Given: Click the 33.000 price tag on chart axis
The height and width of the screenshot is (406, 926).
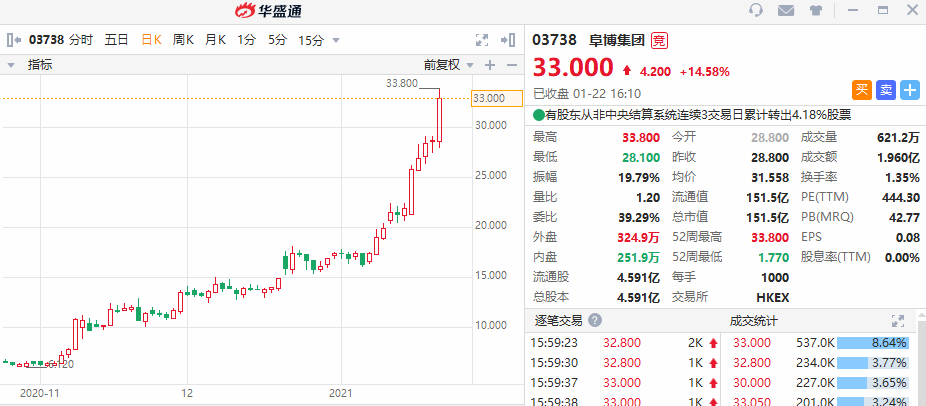Looking at the screenshot, I should coord(497,98).
